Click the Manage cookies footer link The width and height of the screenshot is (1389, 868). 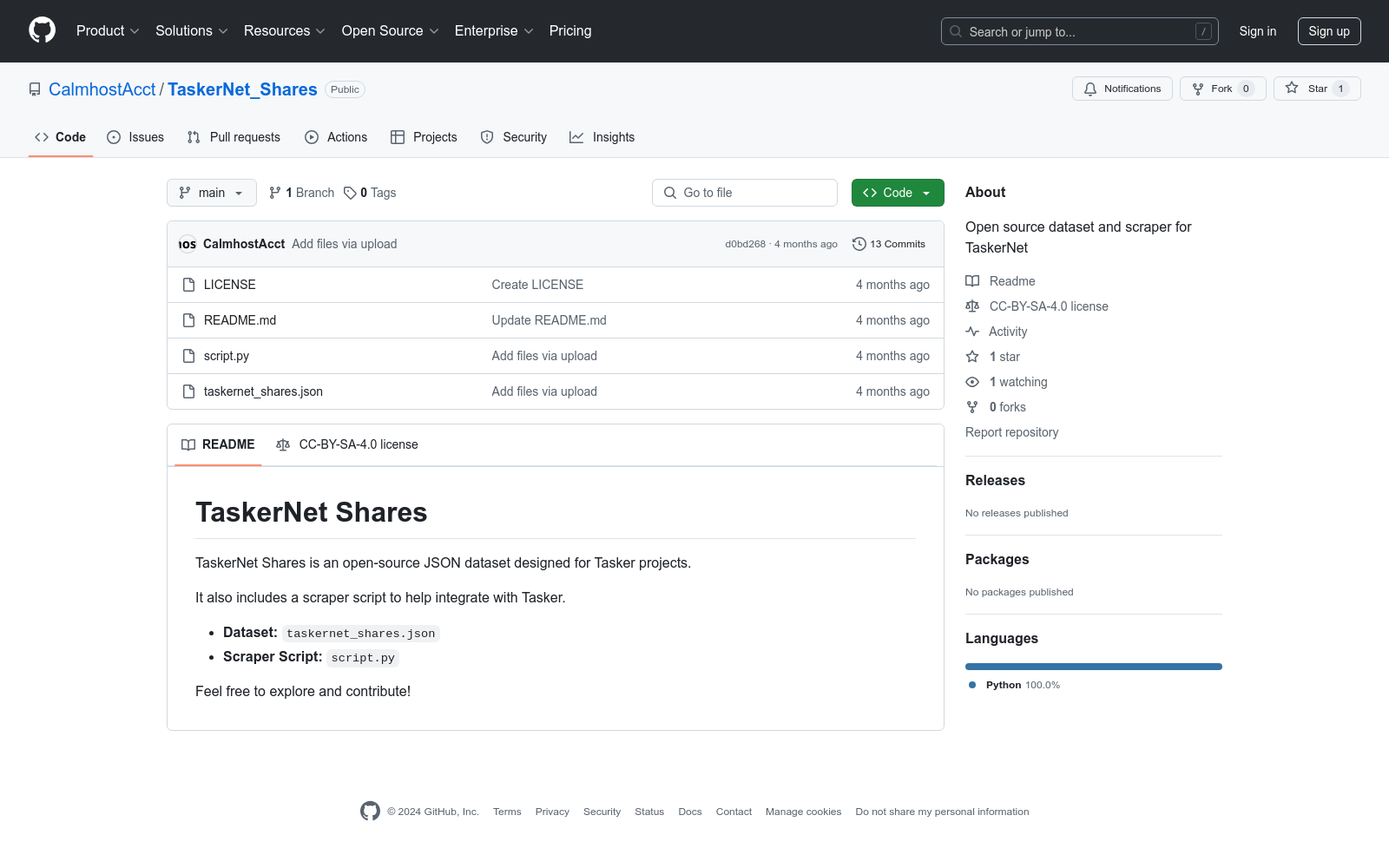tap(803, 812)
